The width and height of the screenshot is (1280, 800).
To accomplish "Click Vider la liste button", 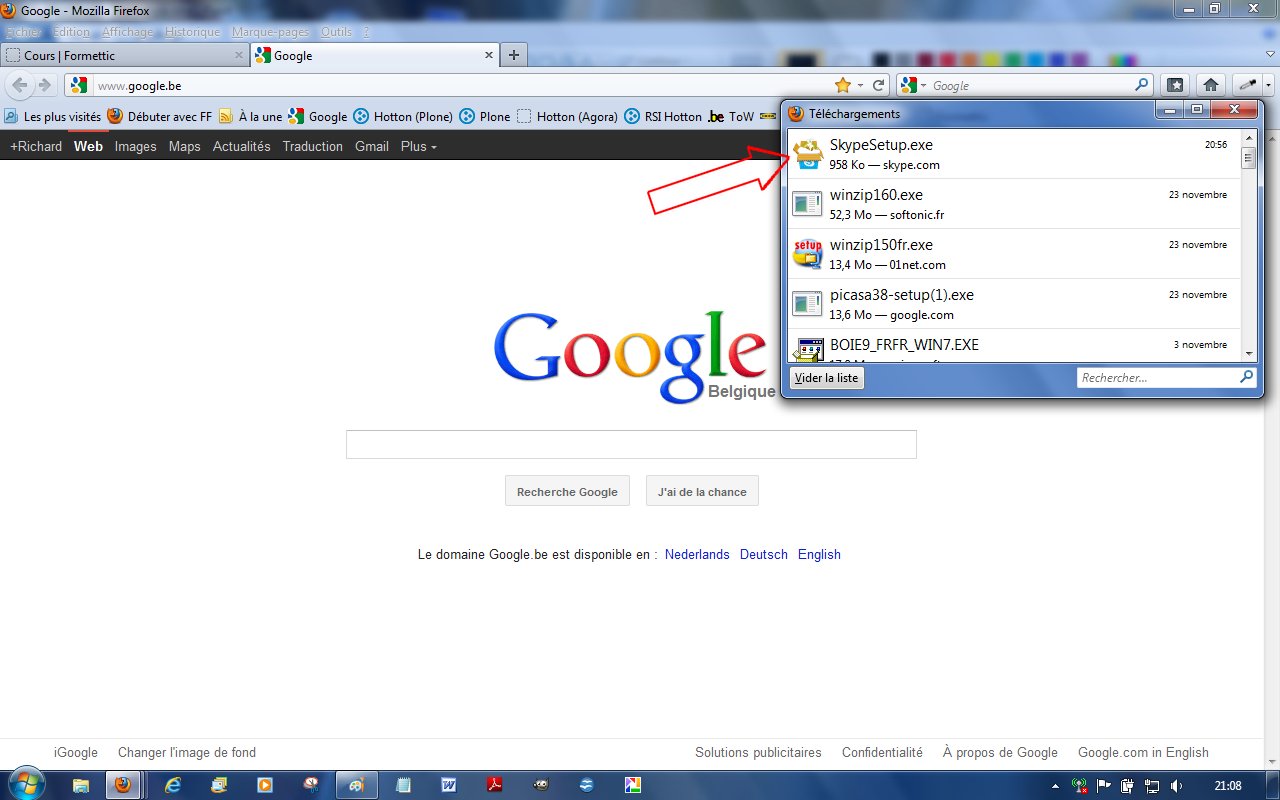I will click(x=826, y=378).
